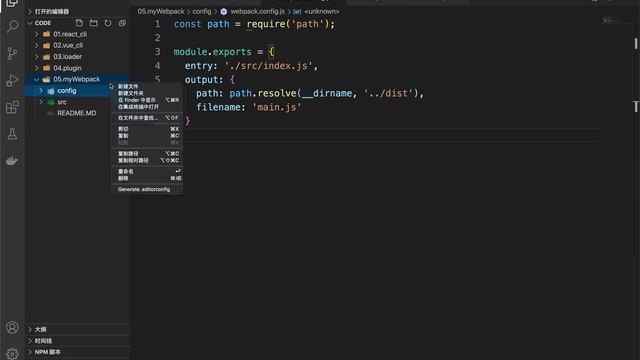
Task: Open the Docker view
Action: point(12,161)
